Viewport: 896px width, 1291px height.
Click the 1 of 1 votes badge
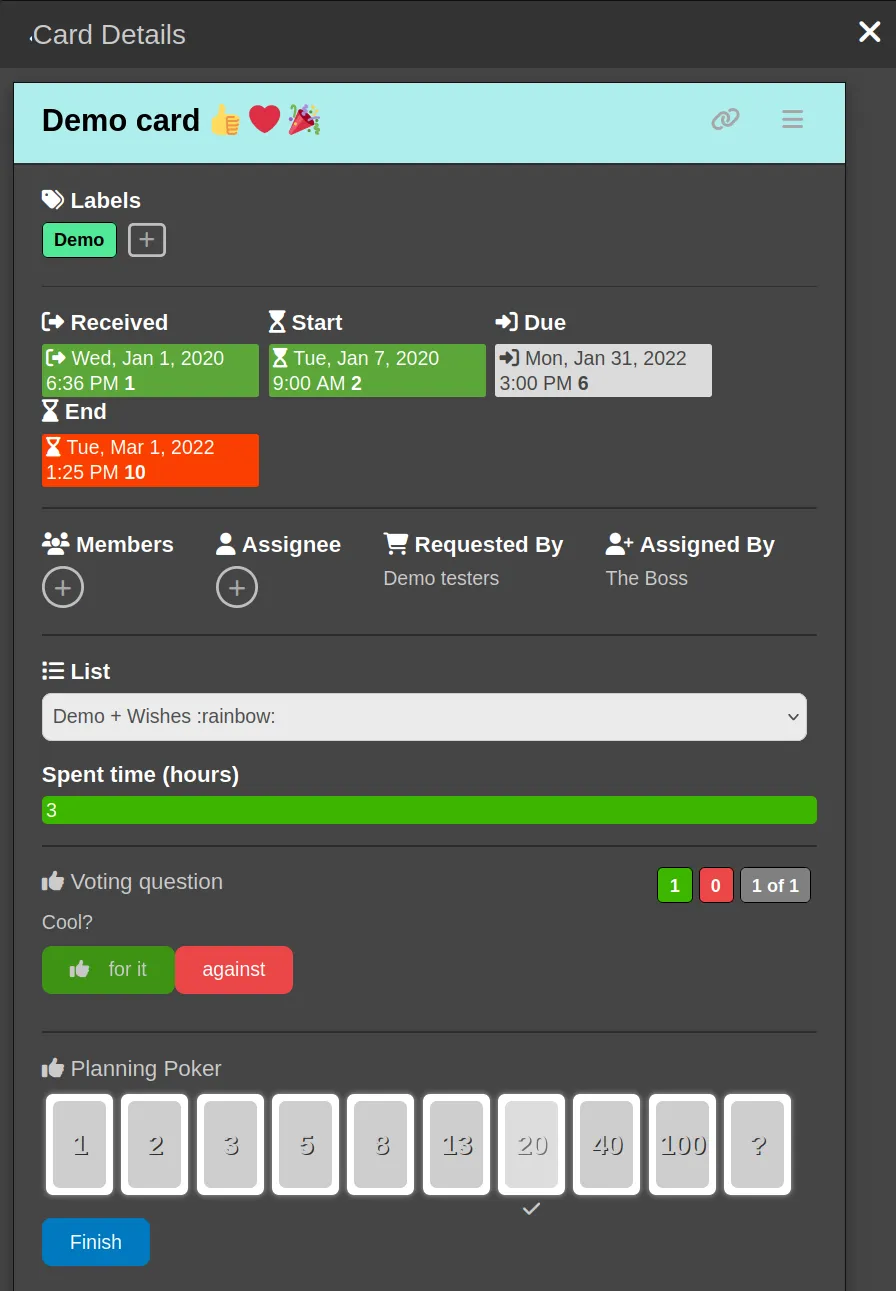(775, 886)
